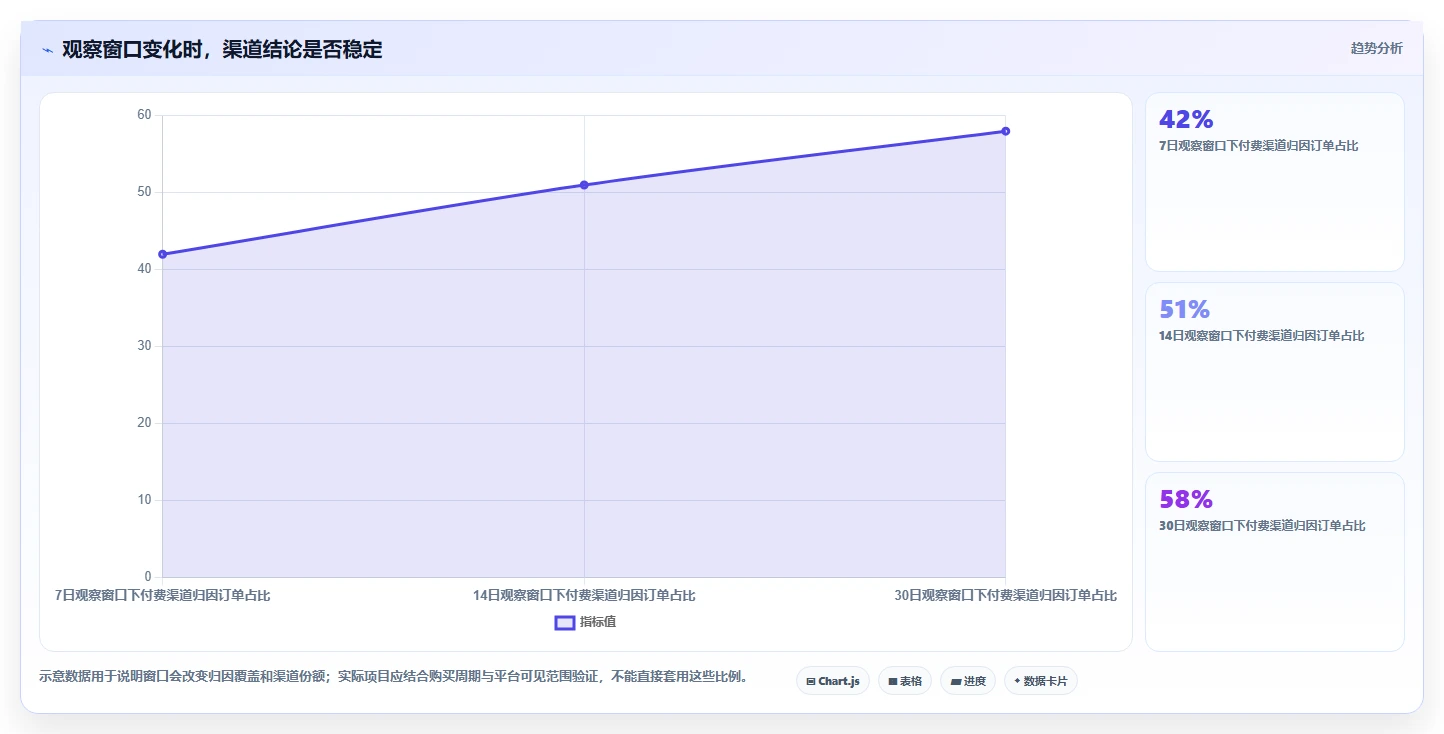Click x-axis label 7日观察窗口下付费渠道归因订单占比
Image resolution: width=1444 pixels, height=734 pixels.
[162, 595]
